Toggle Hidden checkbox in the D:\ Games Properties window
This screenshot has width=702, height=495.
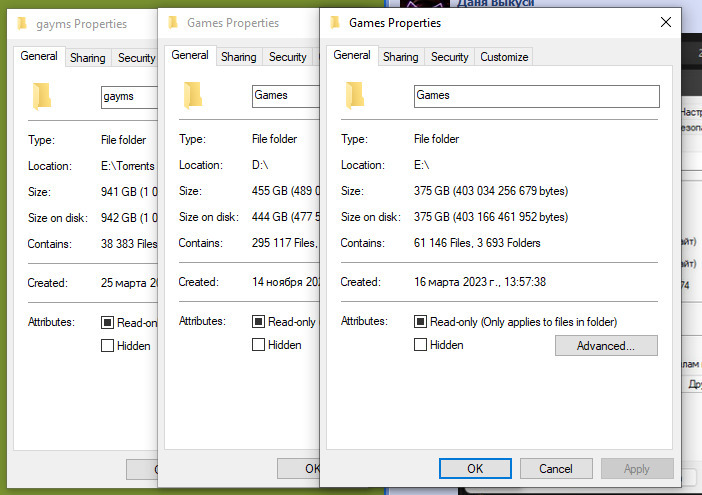point(258,345)
